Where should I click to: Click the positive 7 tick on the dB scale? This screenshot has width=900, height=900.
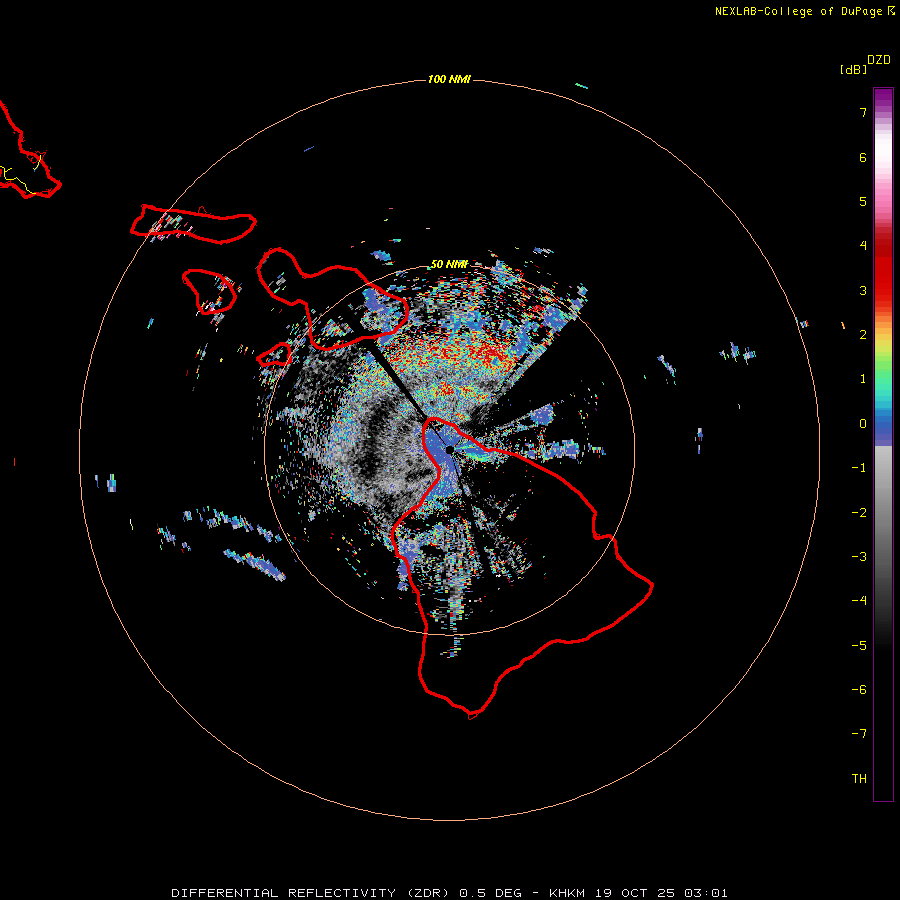tap(863, 112)
